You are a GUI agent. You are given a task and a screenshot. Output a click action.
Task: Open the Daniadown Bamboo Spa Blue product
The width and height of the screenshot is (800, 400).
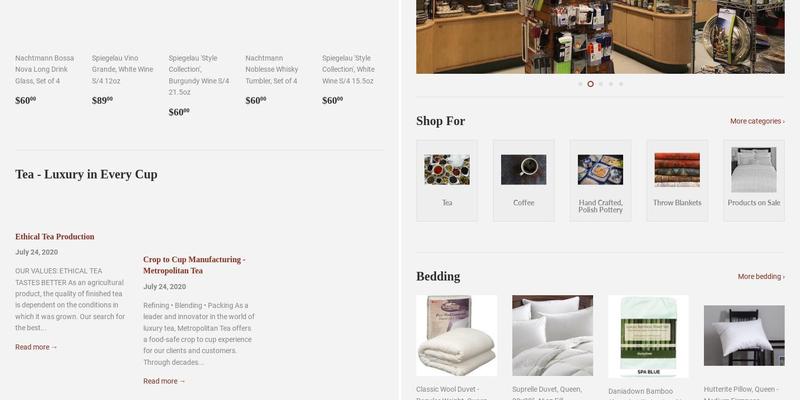point(648,336)
